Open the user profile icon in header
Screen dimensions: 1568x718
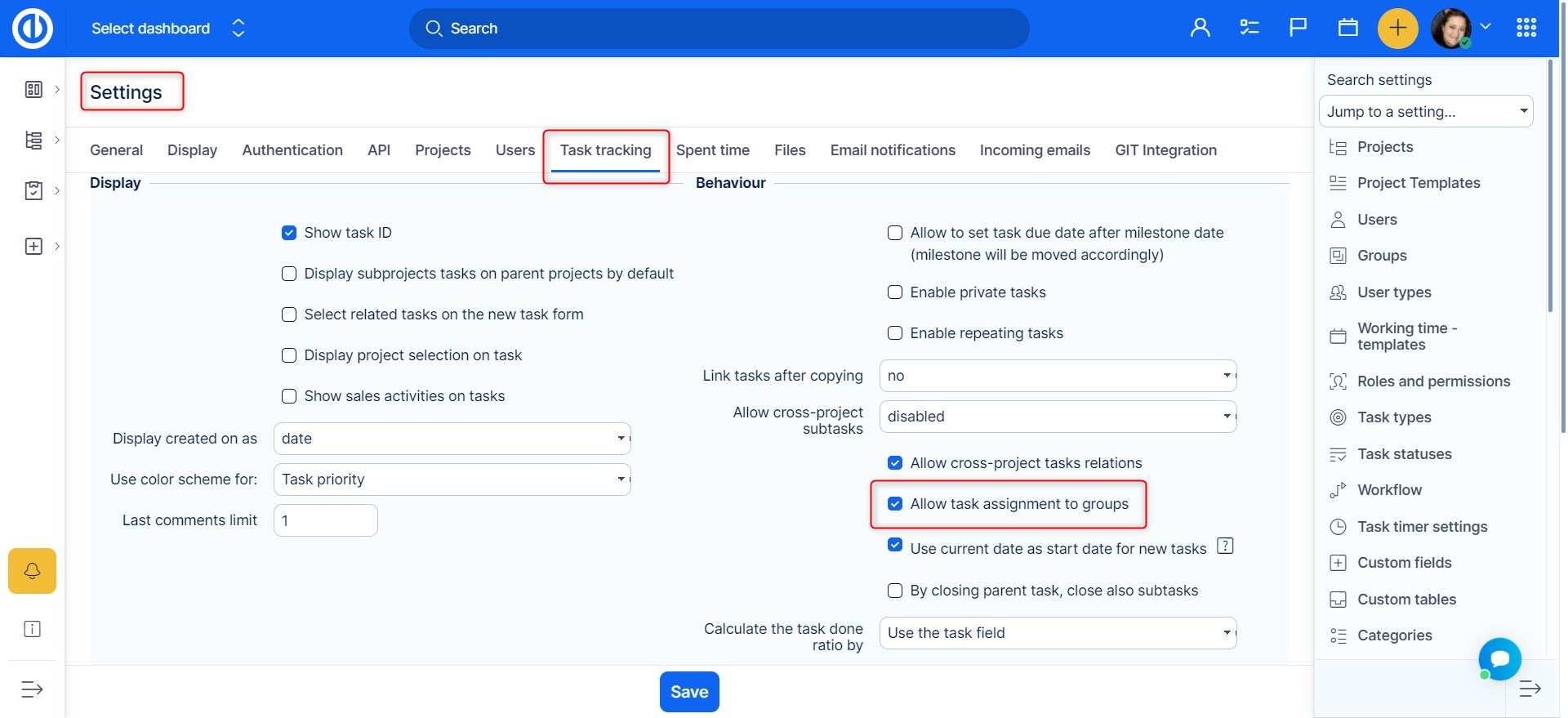(1200, 29)
